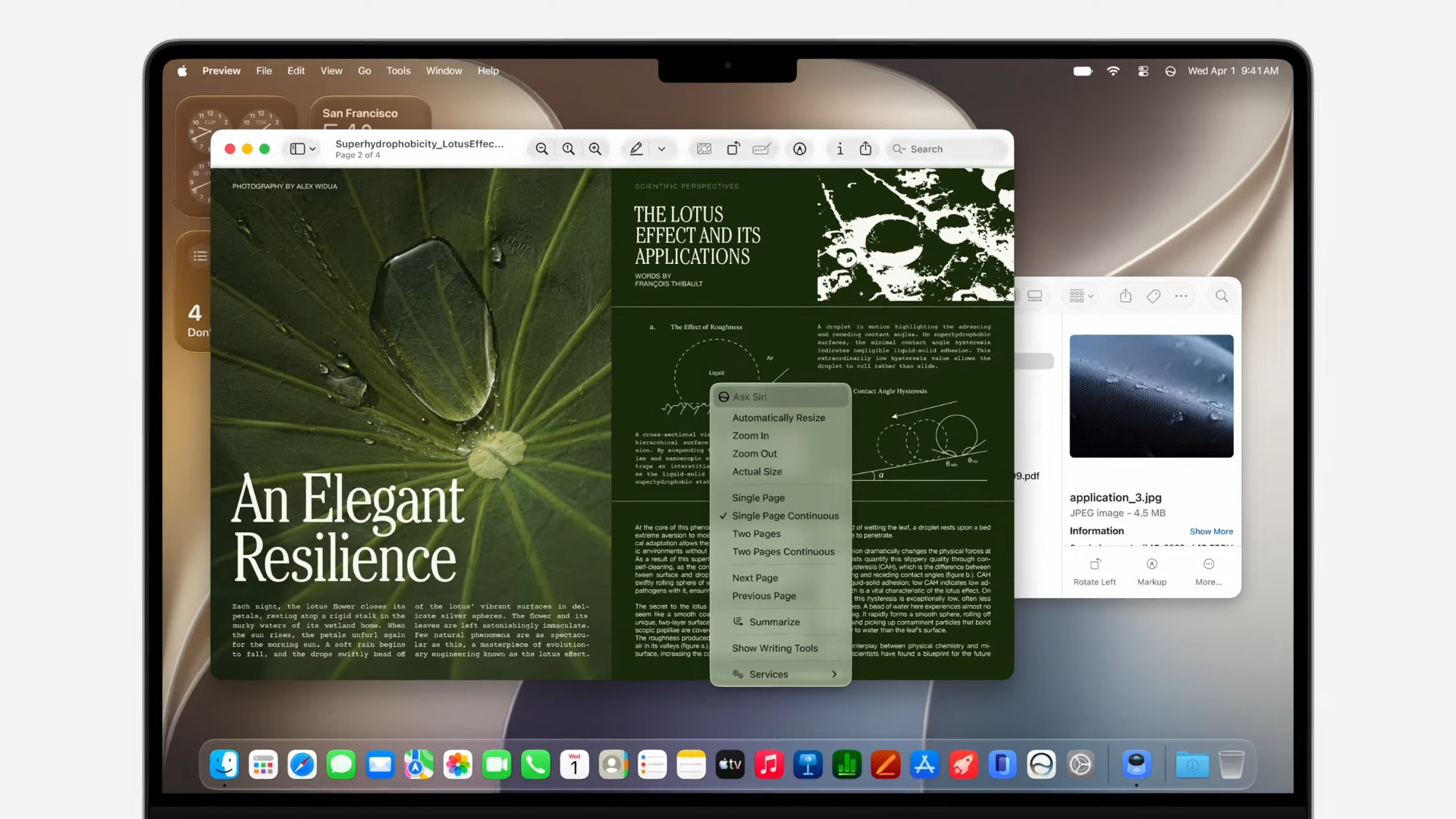Image resolution: width=1456 pixels, height=819 pixels.
Task: Click the zoom in magnifier in Preview toolbar
Action: pyautogui.click(x=595, y=149)
